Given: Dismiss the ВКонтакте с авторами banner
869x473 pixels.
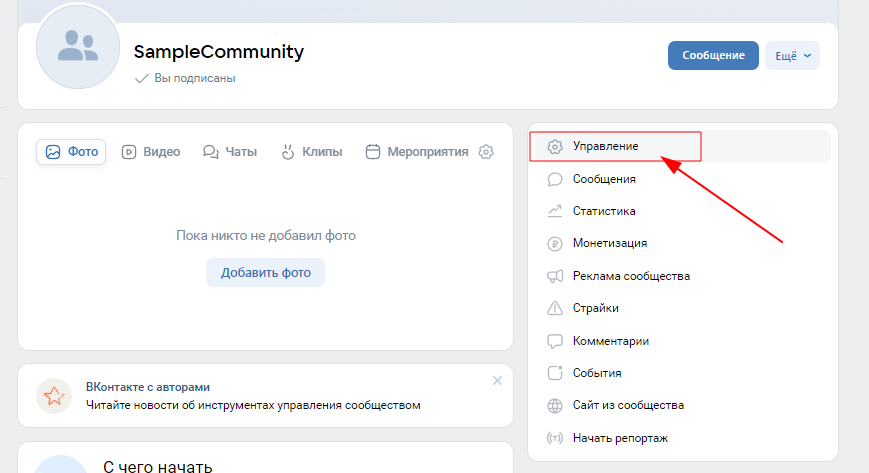Looking at the screenshot, I should tap(498, 380).
